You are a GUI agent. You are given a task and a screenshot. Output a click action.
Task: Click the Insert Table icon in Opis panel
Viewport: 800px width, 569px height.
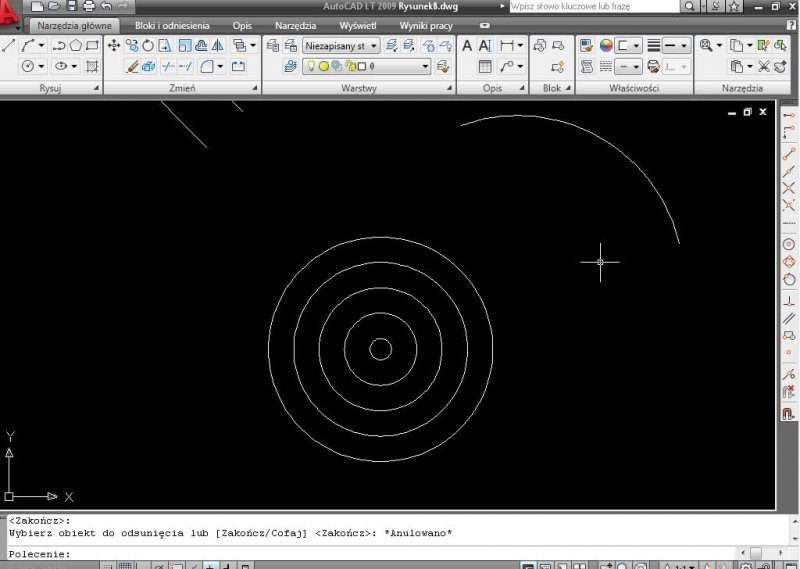pos(485,67)
